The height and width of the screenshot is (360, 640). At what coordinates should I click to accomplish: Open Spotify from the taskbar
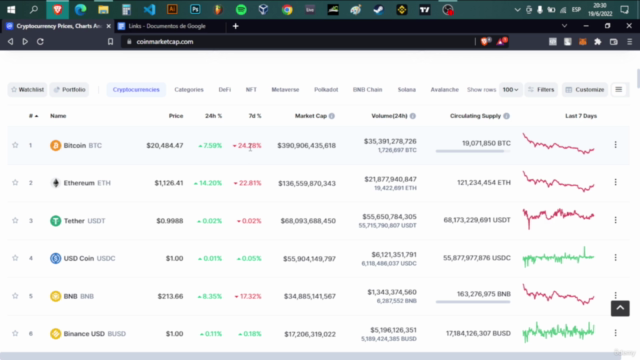[241, 10]
